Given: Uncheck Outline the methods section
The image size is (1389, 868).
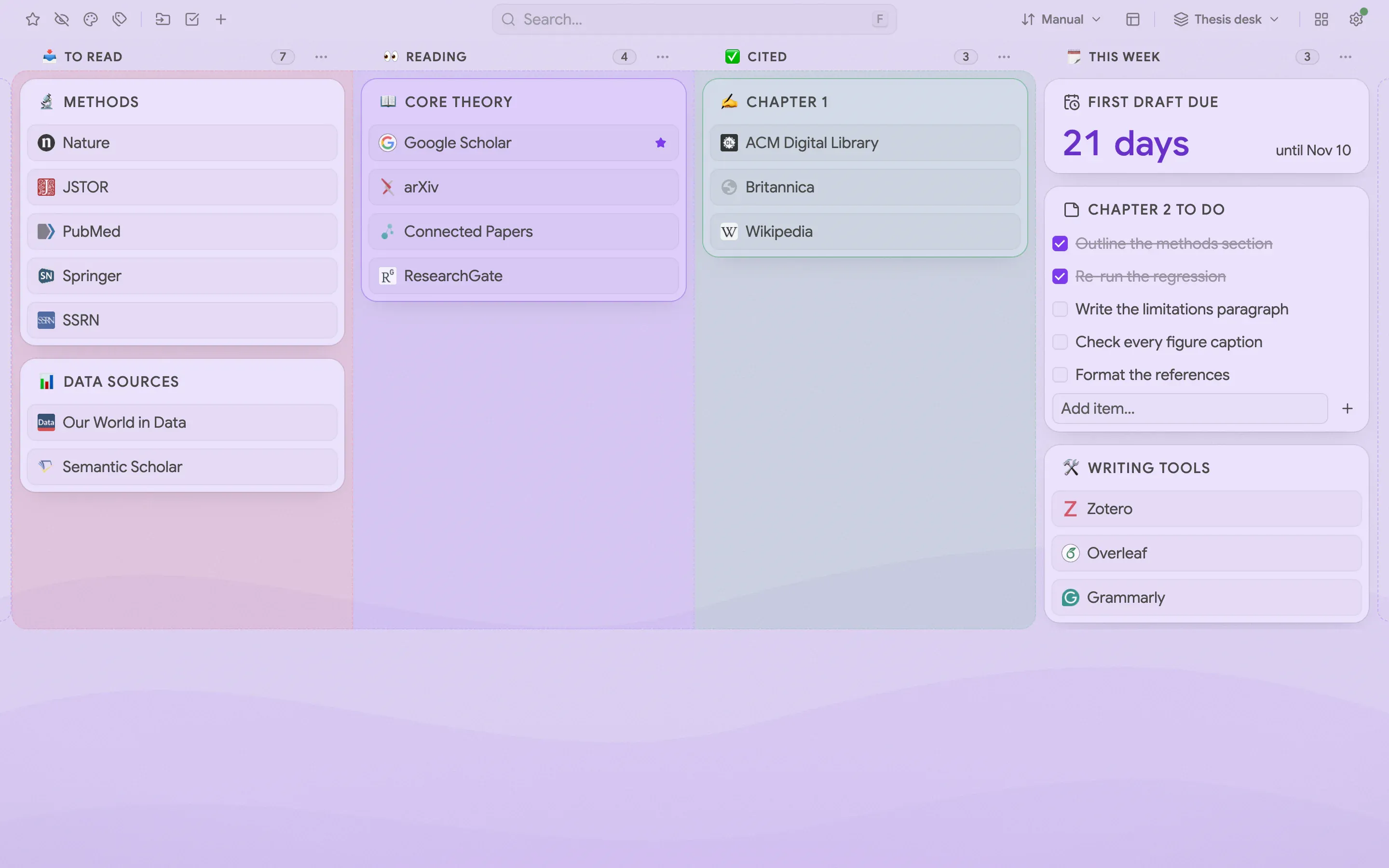Looking at the screenshot, I should click(1060, 244).
